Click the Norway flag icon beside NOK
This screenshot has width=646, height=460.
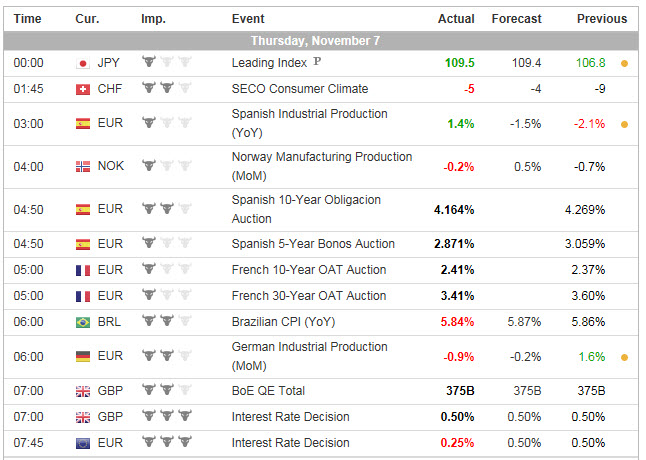pyautogui.click(x=83, y=167)
